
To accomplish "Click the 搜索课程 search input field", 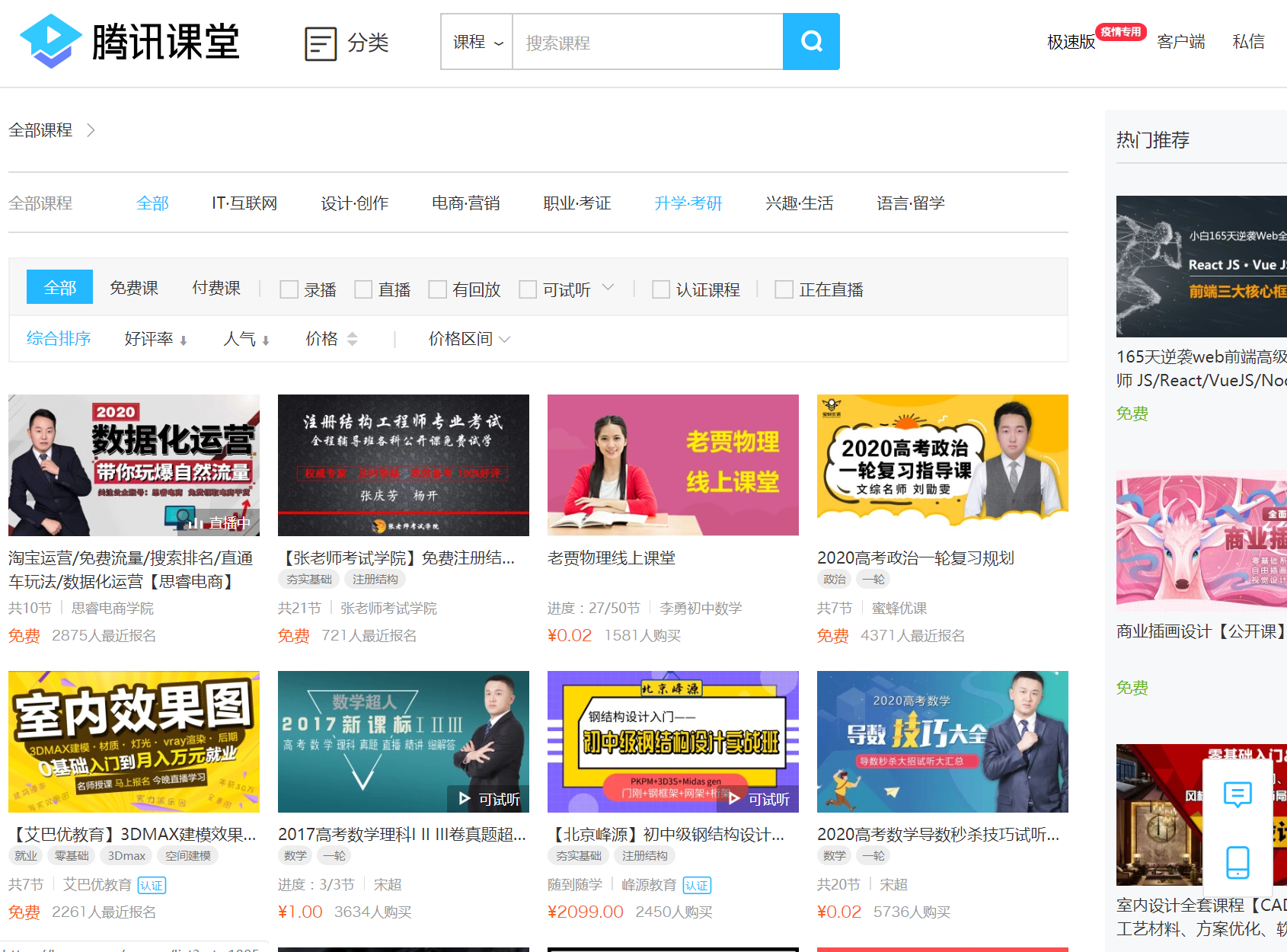I will (648, 42).
